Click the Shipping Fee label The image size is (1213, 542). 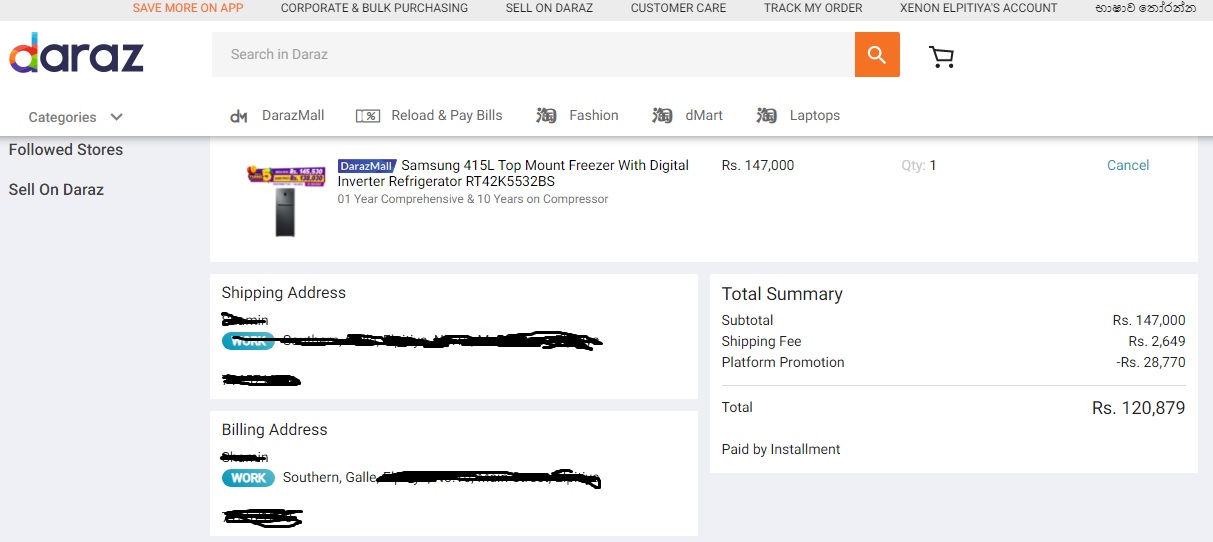(x=762, y=342)
